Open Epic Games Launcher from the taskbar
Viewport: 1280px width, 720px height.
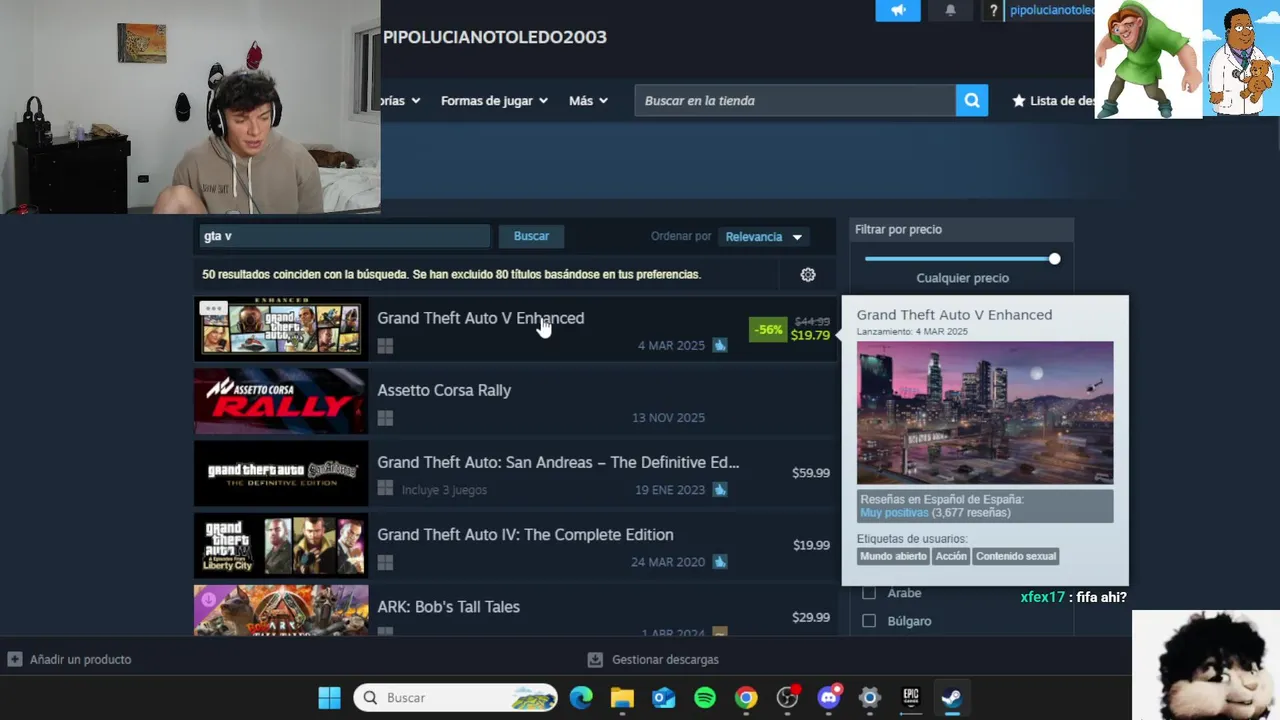(x=910, y=698)
